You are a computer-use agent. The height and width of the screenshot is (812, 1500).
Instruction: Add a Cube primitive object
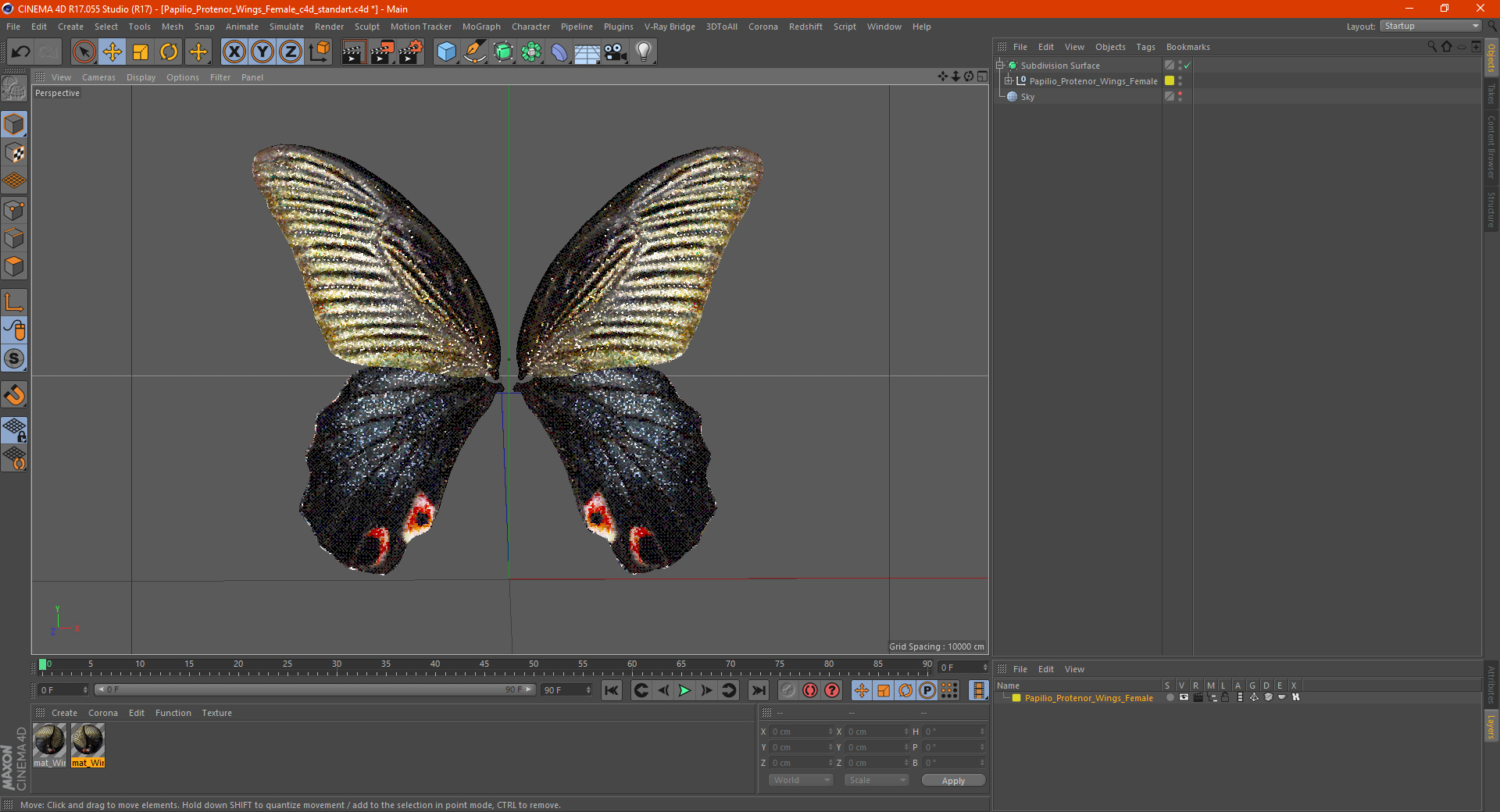446,52
